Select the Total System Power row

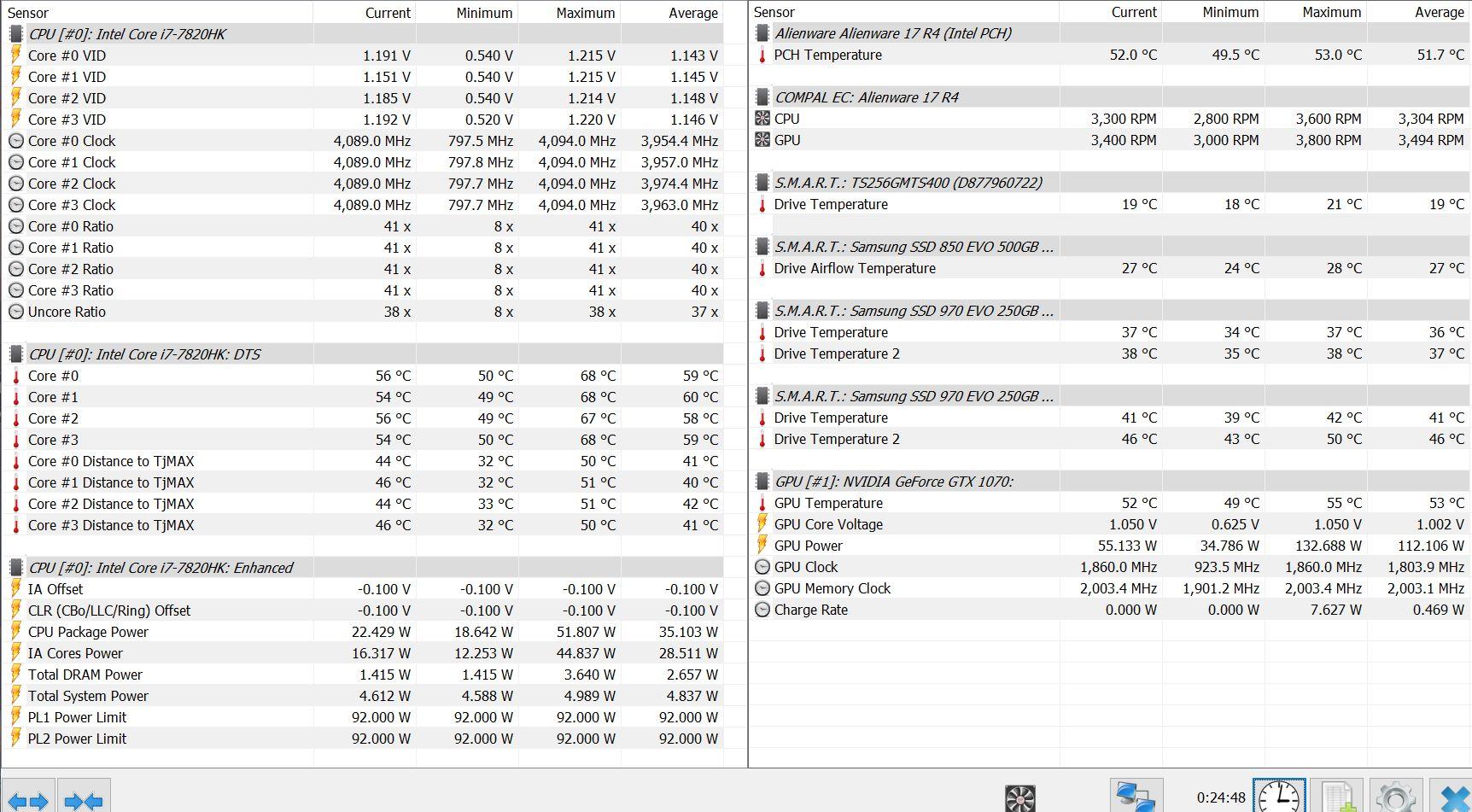pos(364,696)
